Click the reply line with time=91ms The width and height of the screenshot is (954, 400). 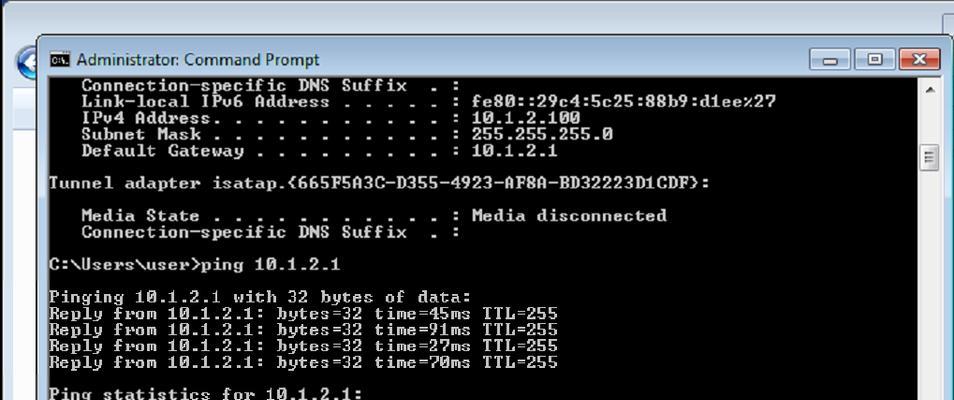303,330
